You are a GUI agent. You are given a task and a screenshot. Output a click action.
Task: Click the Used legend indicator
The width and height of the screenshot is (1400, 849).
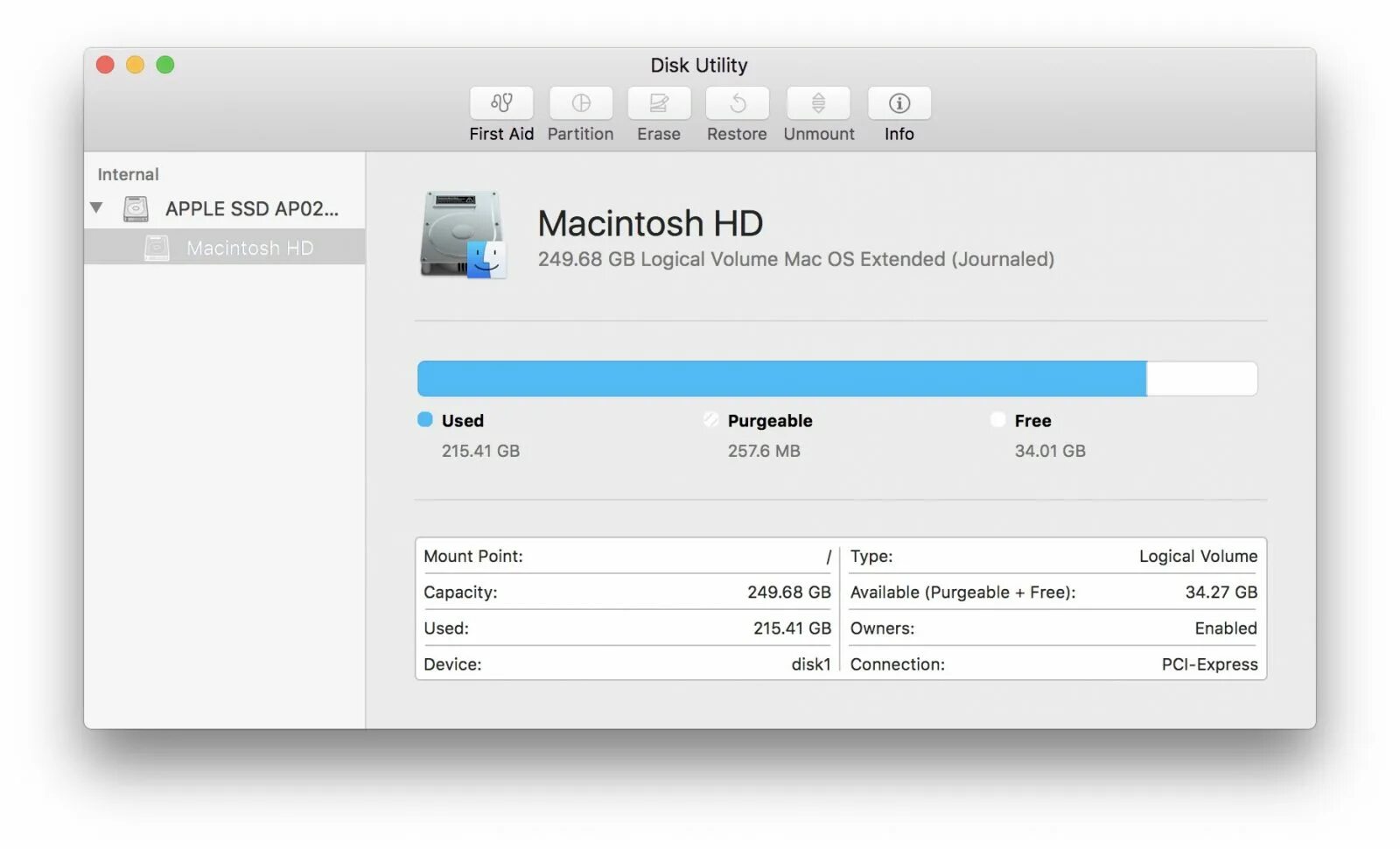pos(423,420)
